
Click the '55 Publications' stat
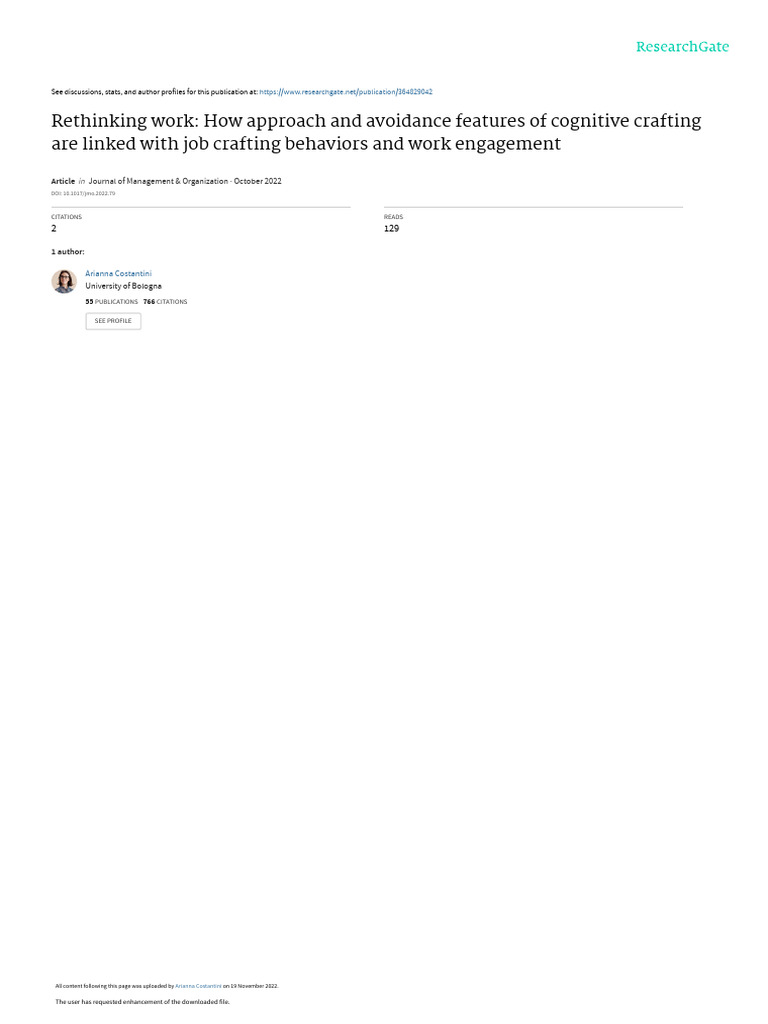112,301
